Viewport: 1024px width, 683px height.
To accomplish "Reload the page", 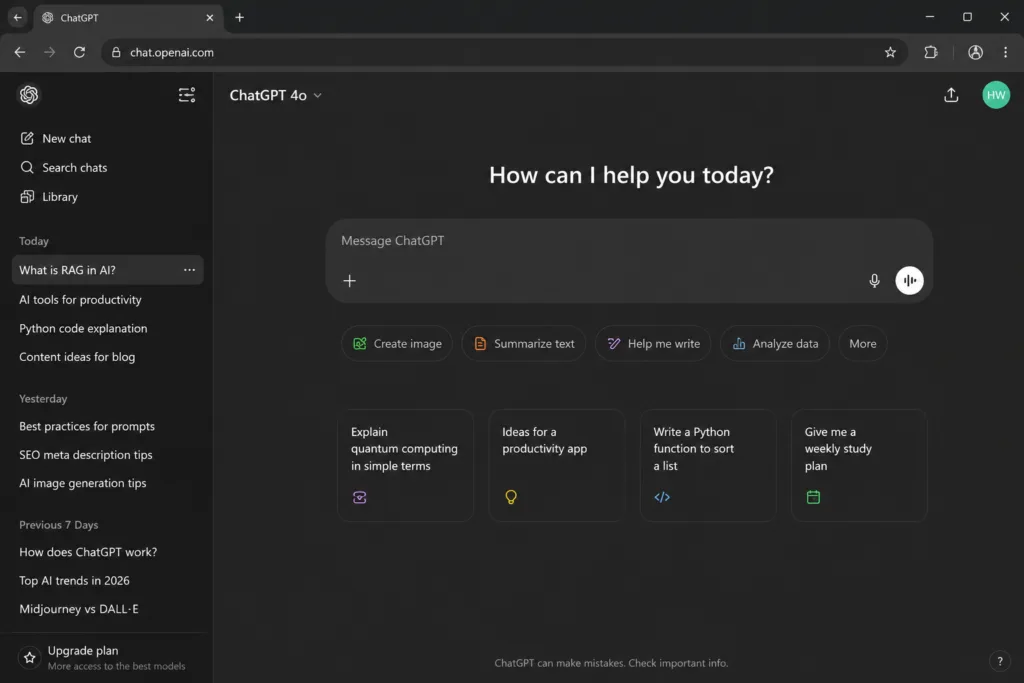I will [79, 52].
